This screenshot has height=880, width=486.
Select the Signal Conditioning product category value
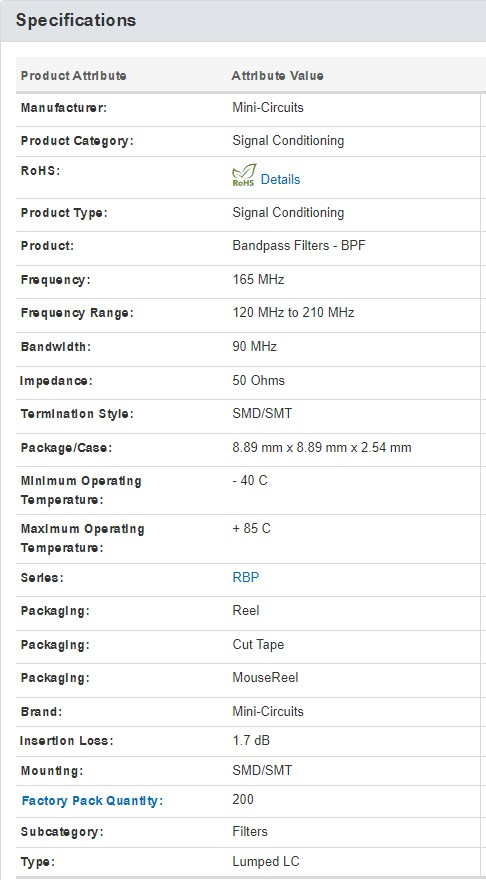click(288, 140)
